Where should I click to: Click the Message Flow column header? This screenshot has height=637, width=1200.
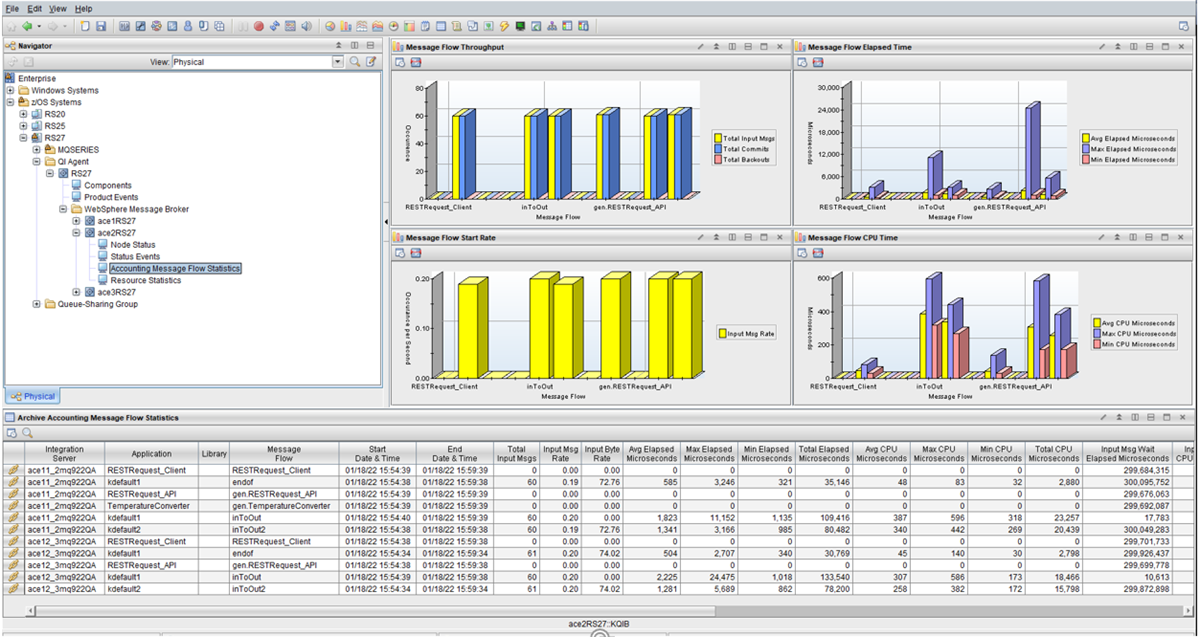[x=283, y=454]
